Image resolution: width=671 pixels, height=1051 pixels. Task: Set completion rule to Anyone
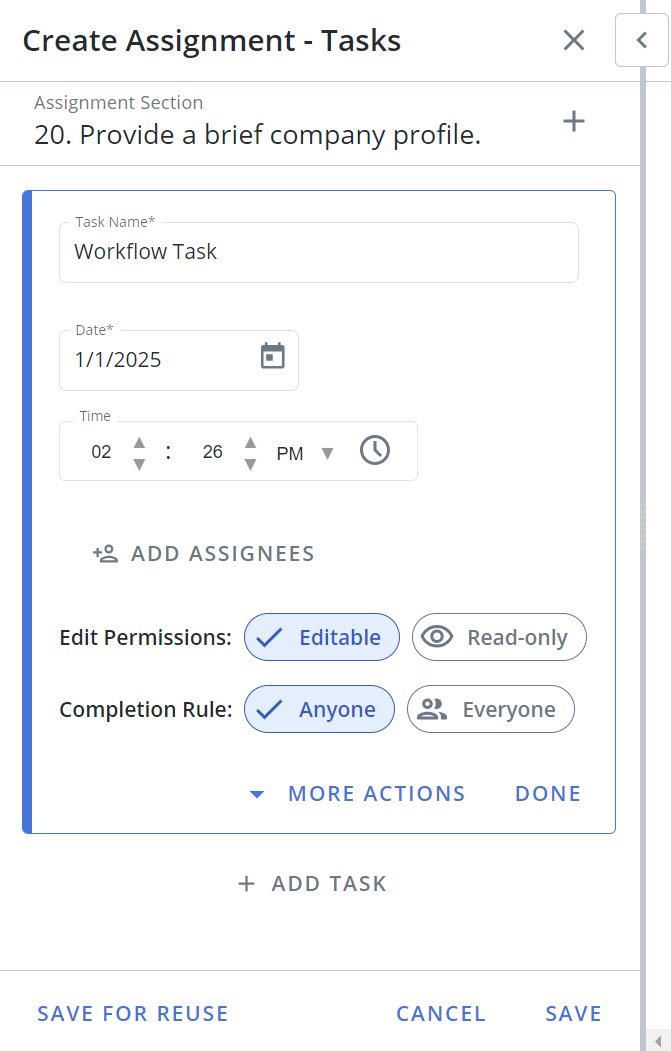[319, 709]
